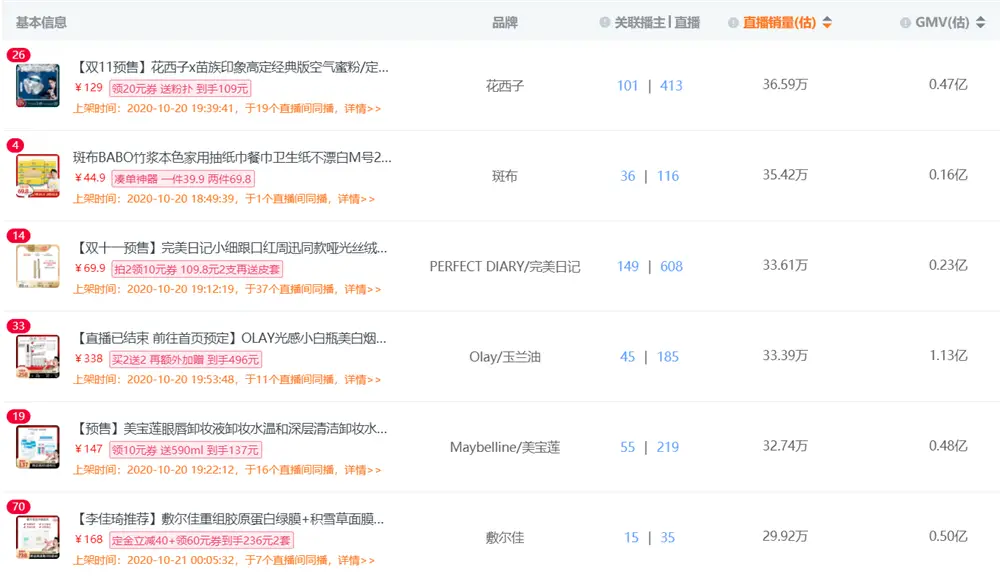Click 35 live streams for 敷尔佳
This screenshot has width=1000, height=579.
pos(667,538)
